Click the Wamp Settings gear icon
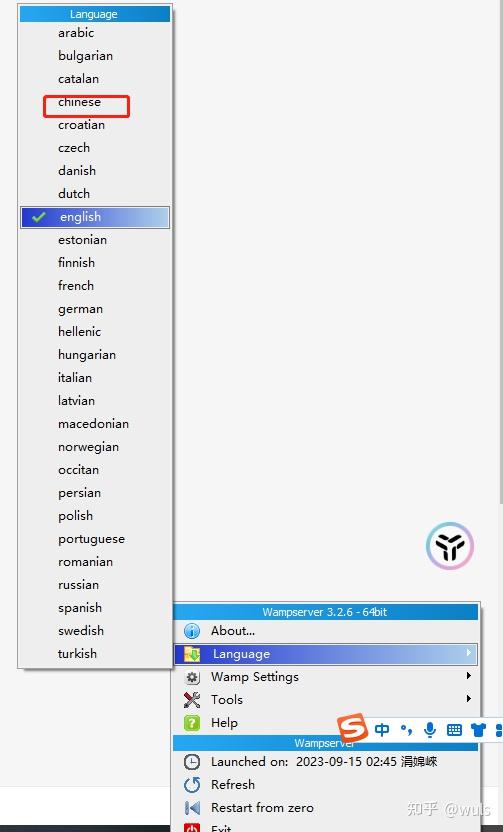 (192, 677)
